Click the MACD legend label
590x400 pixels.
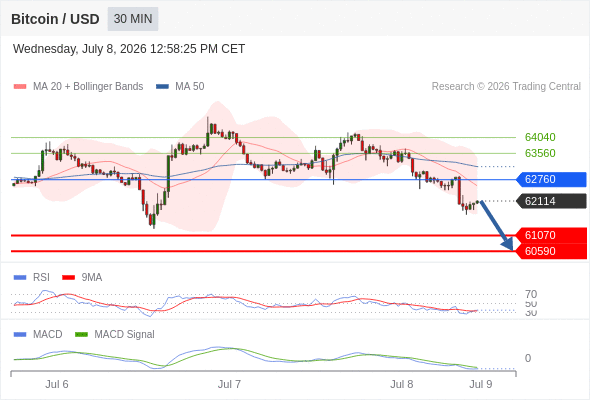tap(48, 335)
